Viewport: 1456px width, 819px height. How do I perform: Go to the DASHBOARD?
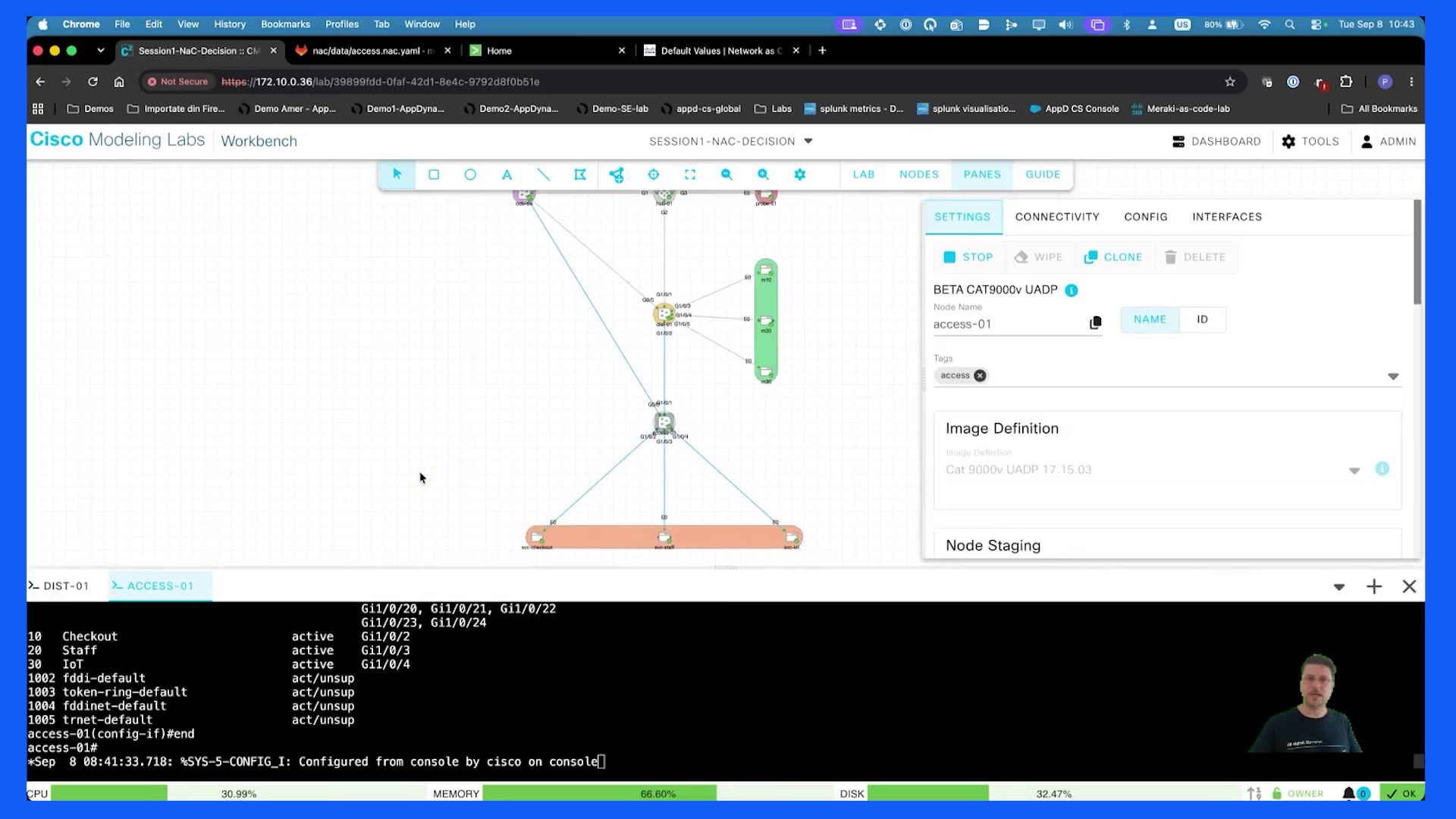[x=1216, y=142]
